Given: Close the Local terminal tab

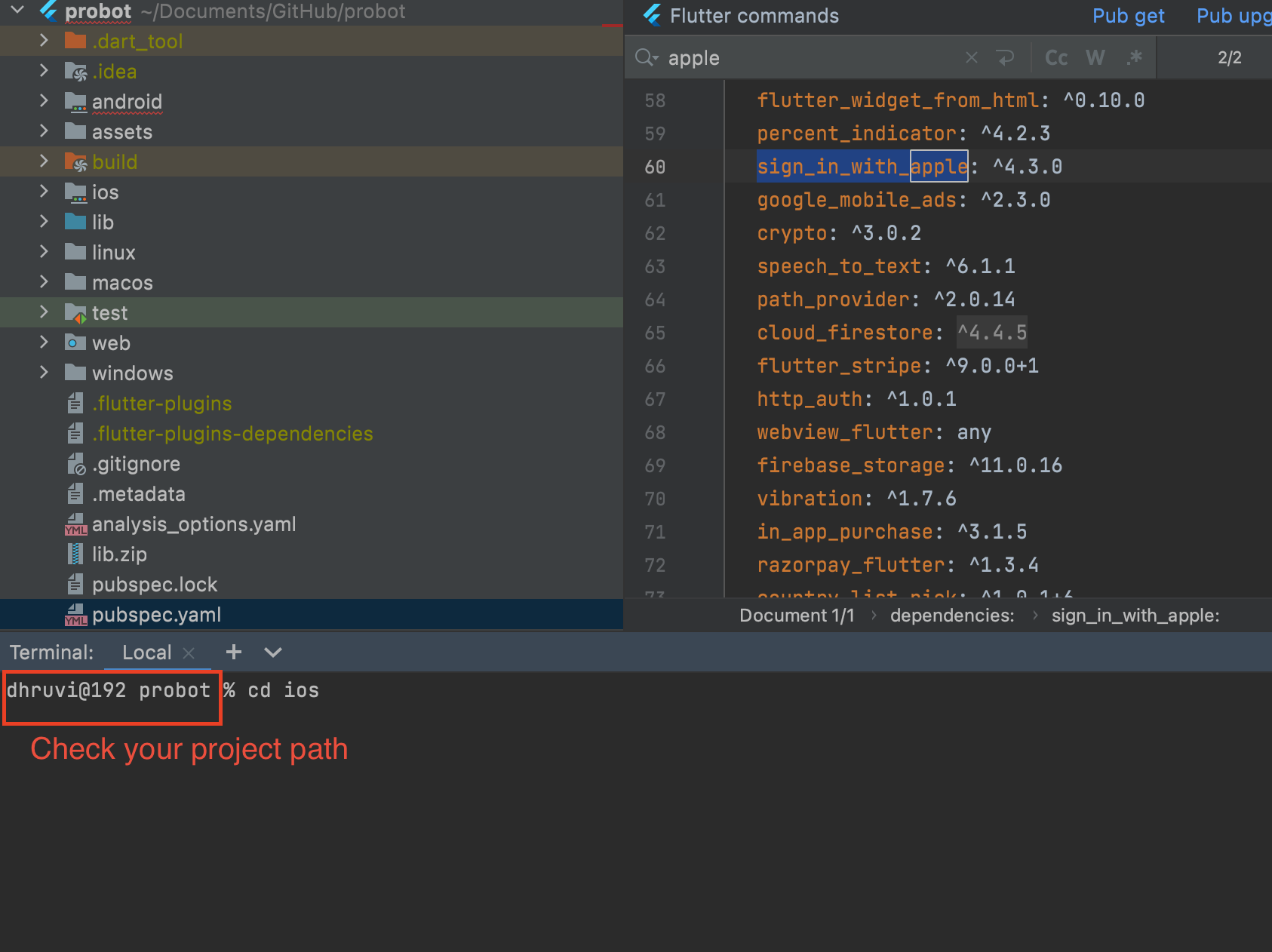Looking at the screenshot, I should pos(189,653).
